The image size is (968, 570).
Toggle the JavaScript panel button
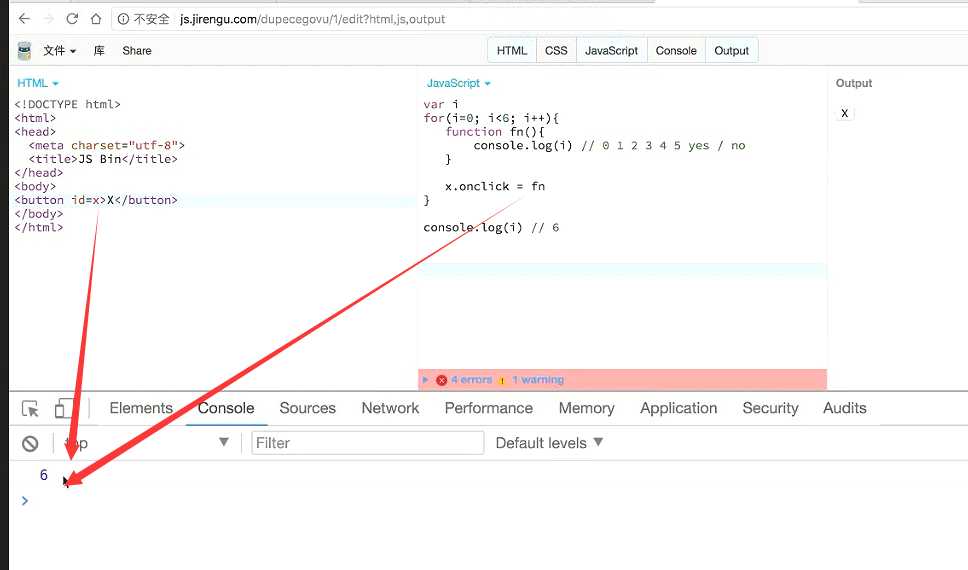pyautogui.click(x=611, y=51)
